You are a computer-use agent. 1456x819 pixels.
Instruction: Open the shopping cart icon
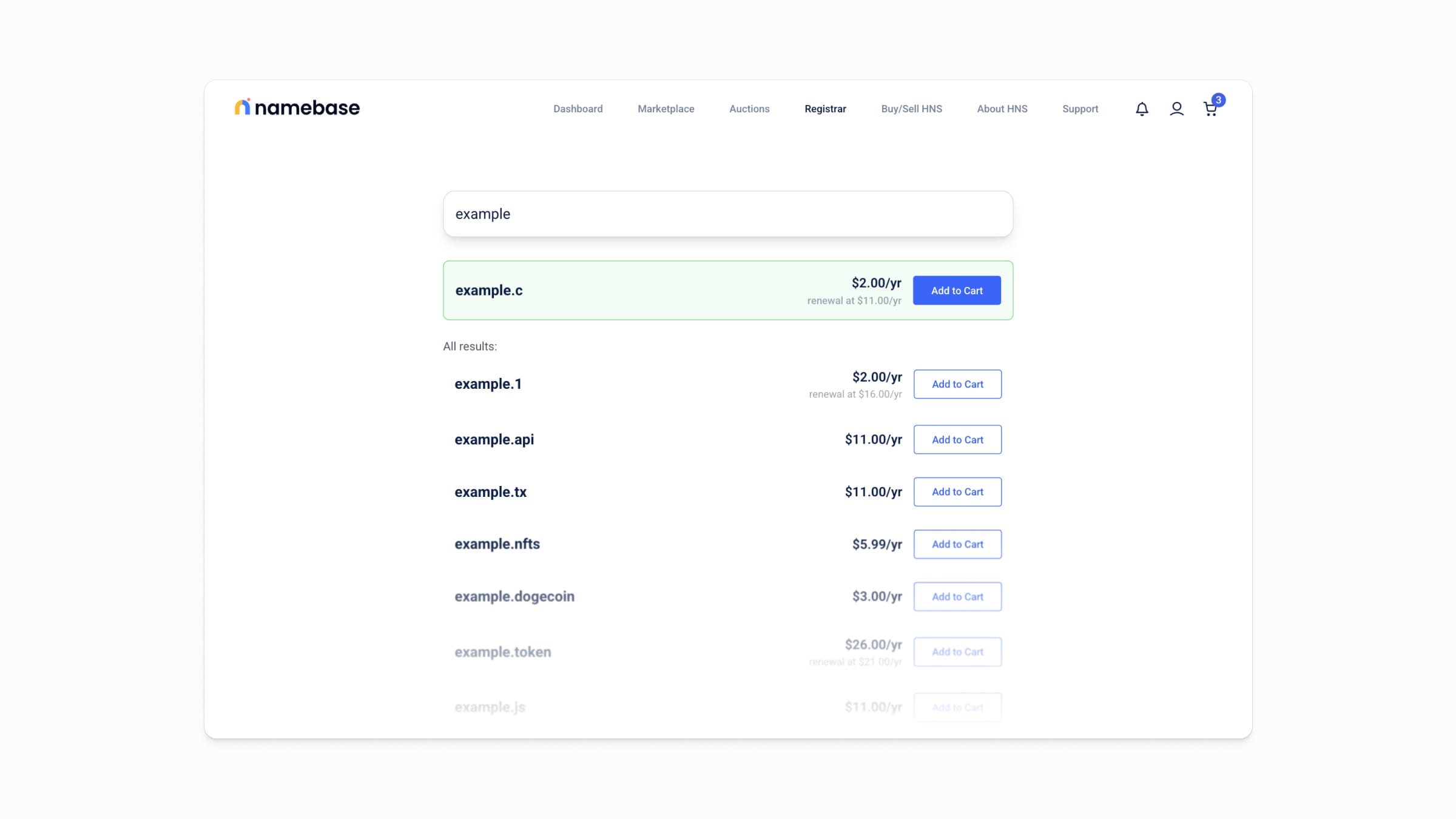[1210, 109]
